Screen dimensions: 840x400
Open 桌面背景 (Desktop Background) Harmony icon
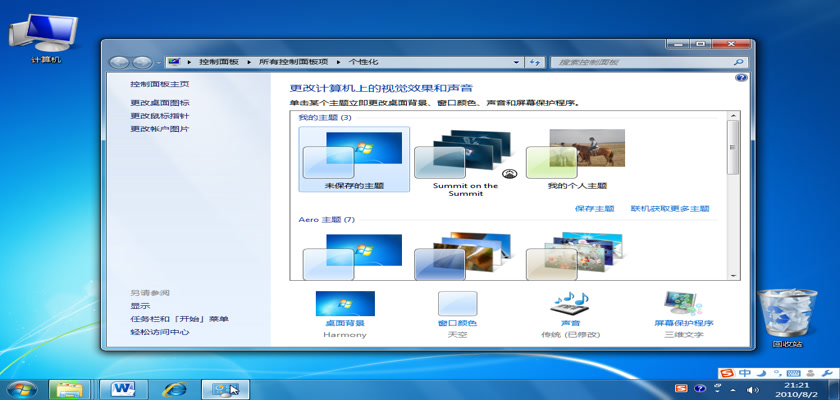click(345, 304)
